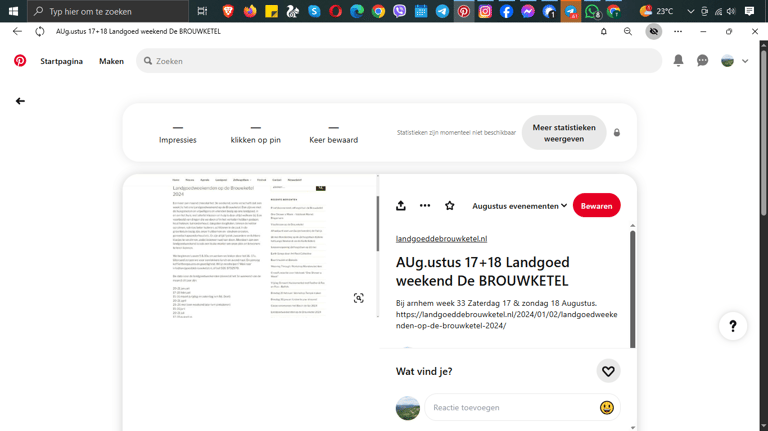
Task: Open Opera from taskbar
Action: [x=336, y=11]
